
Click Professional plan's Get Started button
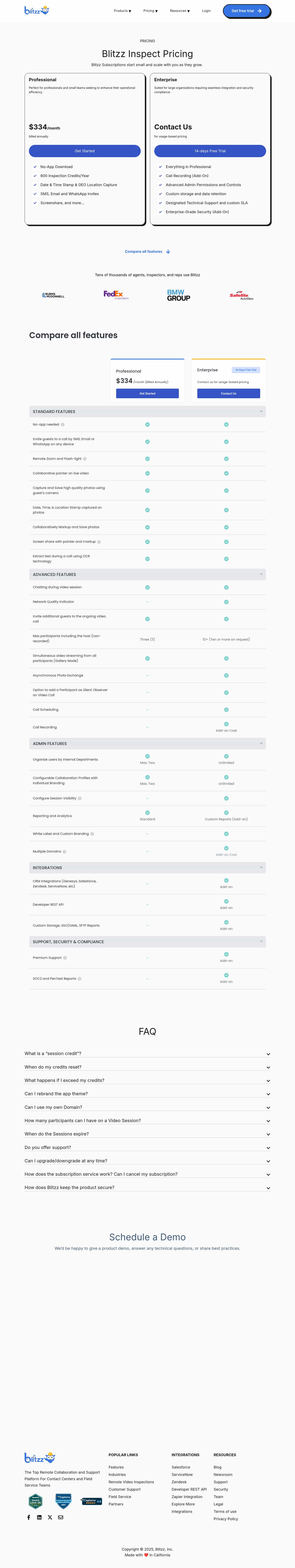(x=85, y=151)
